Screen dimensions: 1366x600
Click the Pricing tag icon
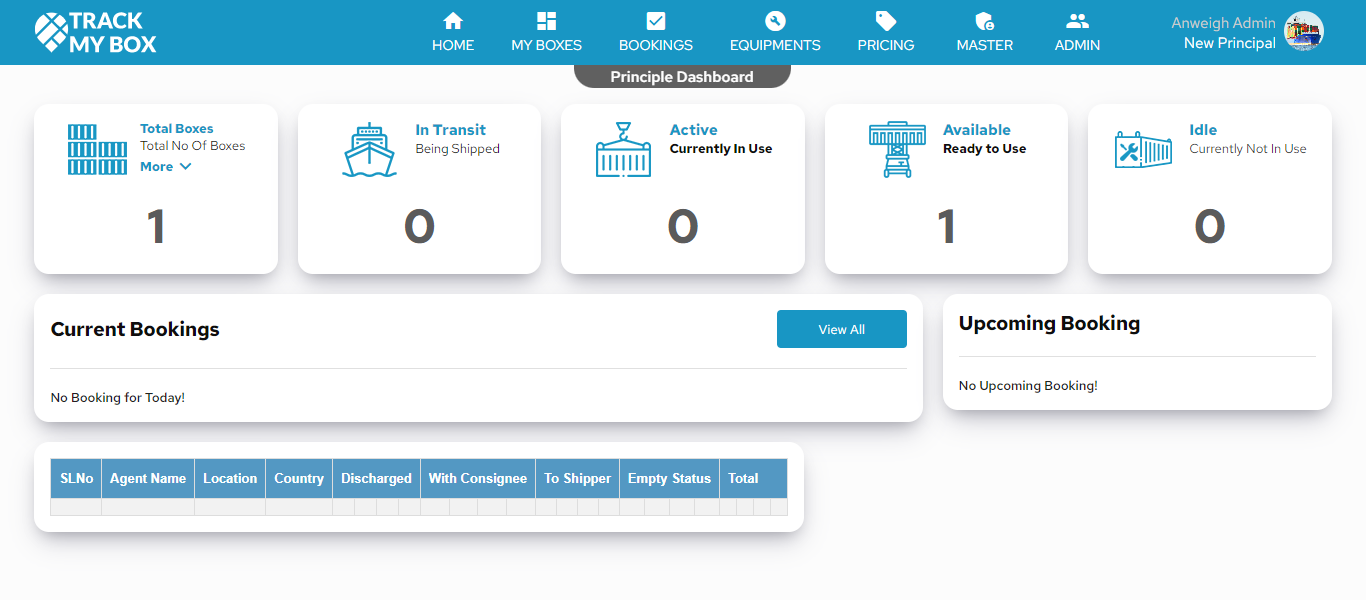pos(886,21)
